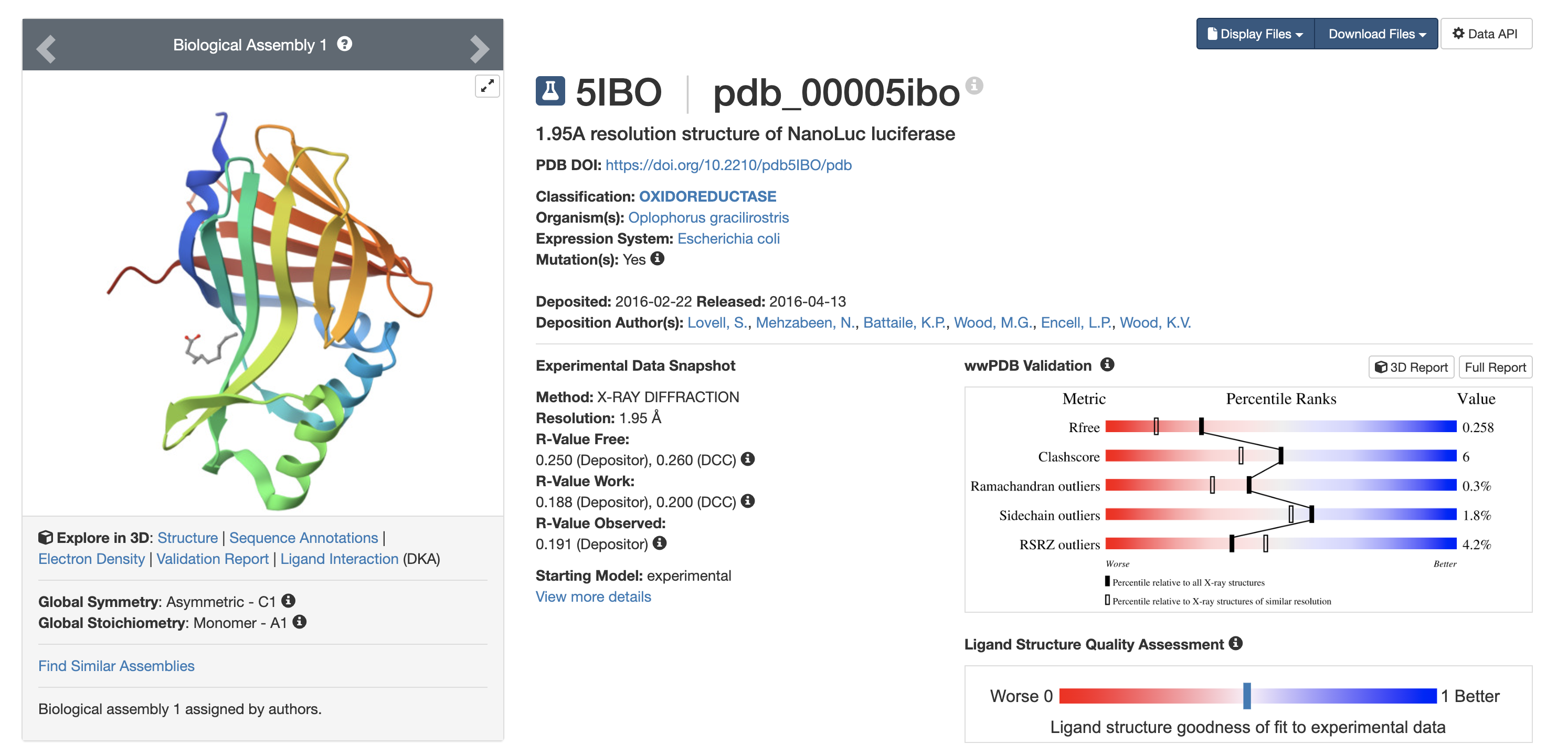The image size is (1568, 754).
Task: Open info icon for R-Value Free
Action: 748,458
